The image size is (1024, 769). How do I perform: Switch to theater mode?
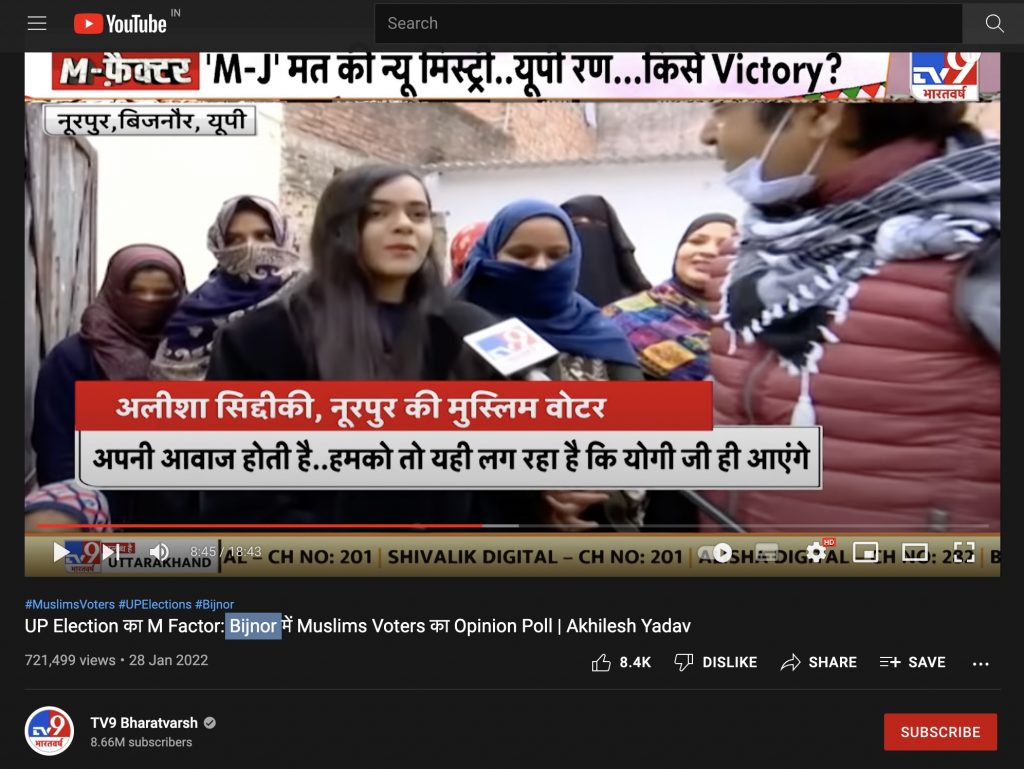[915, 552]
